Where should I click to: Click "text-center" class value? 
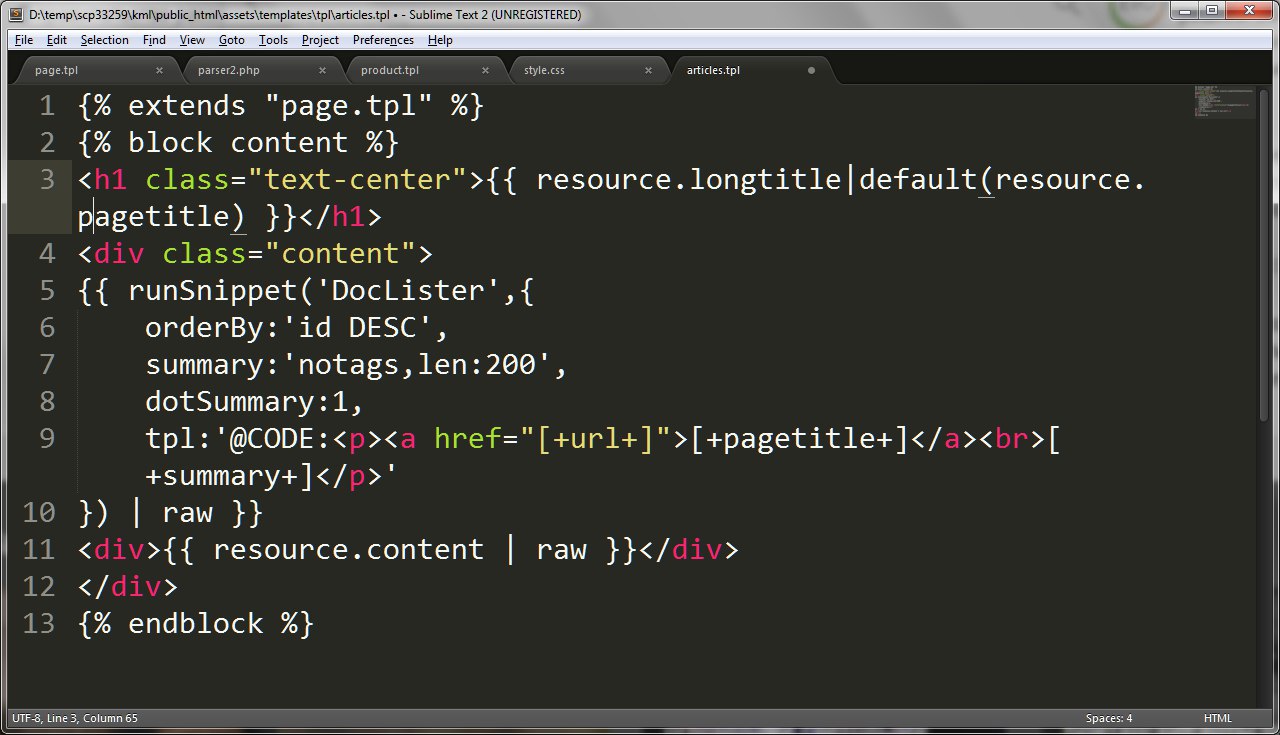tap(357, 180)
